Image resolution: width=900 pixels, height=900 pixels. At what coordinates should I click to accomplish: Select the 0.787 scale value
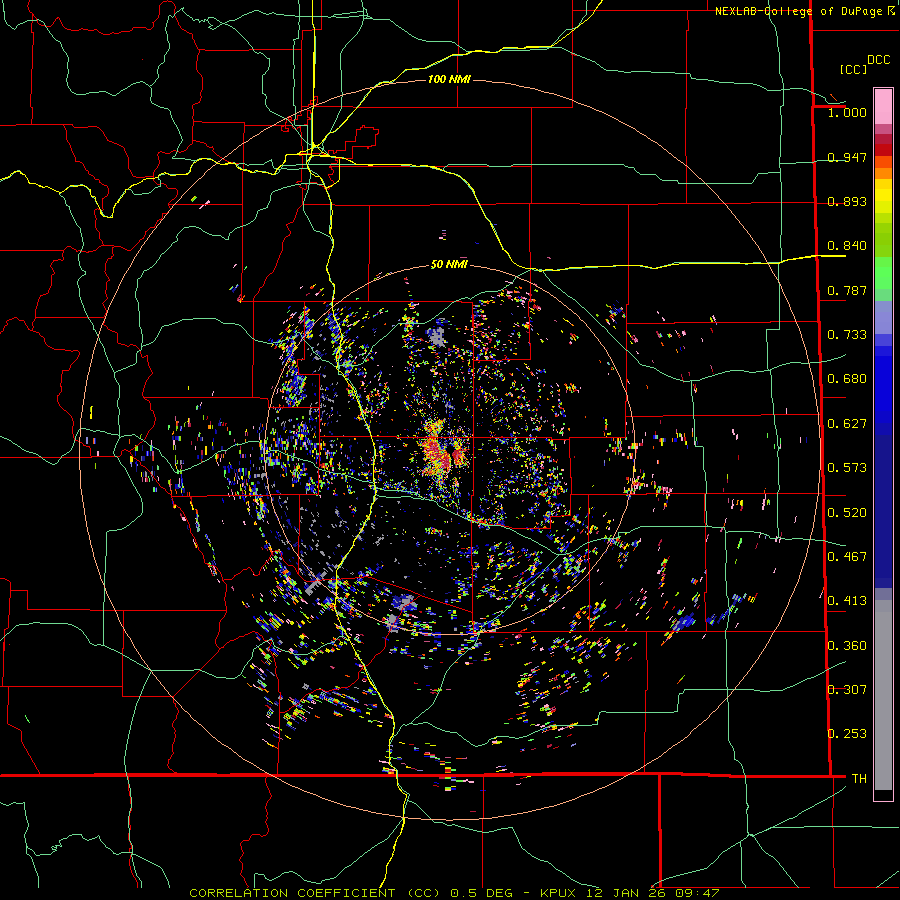(847, 290)
